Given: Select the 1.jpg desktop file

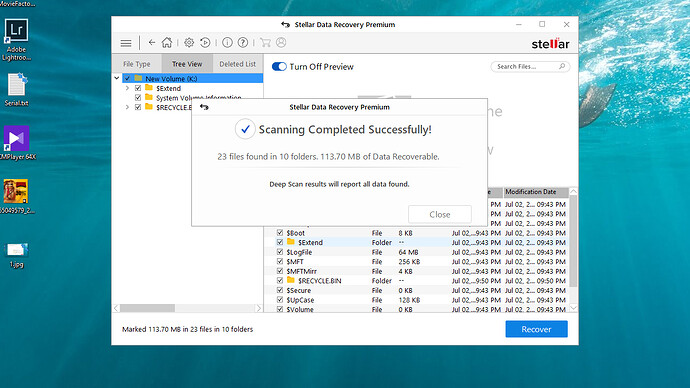Looking at the screenshot, I should (16, 255).
